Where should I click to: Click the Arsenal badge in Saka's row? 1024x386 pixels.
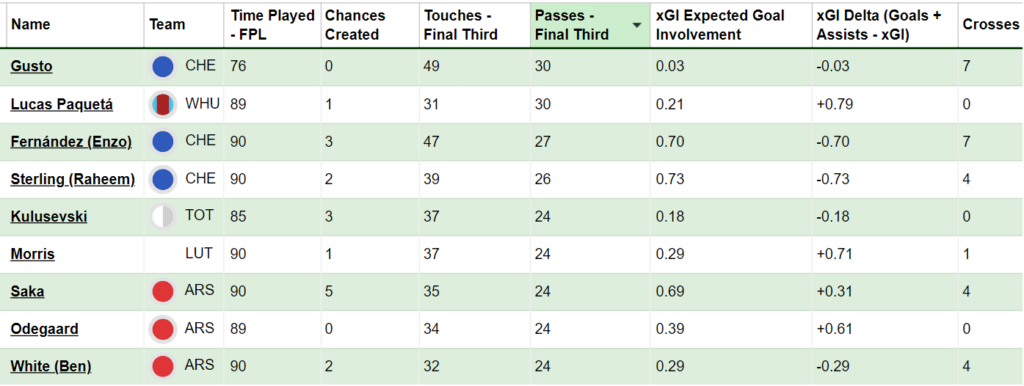(x=163, y=292)
